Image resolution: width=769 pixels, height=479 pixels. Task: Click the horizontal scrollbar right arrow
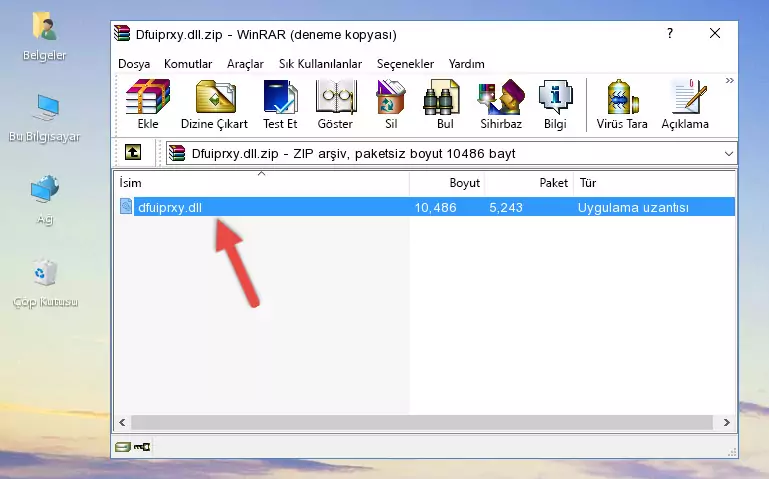(727, 422)
